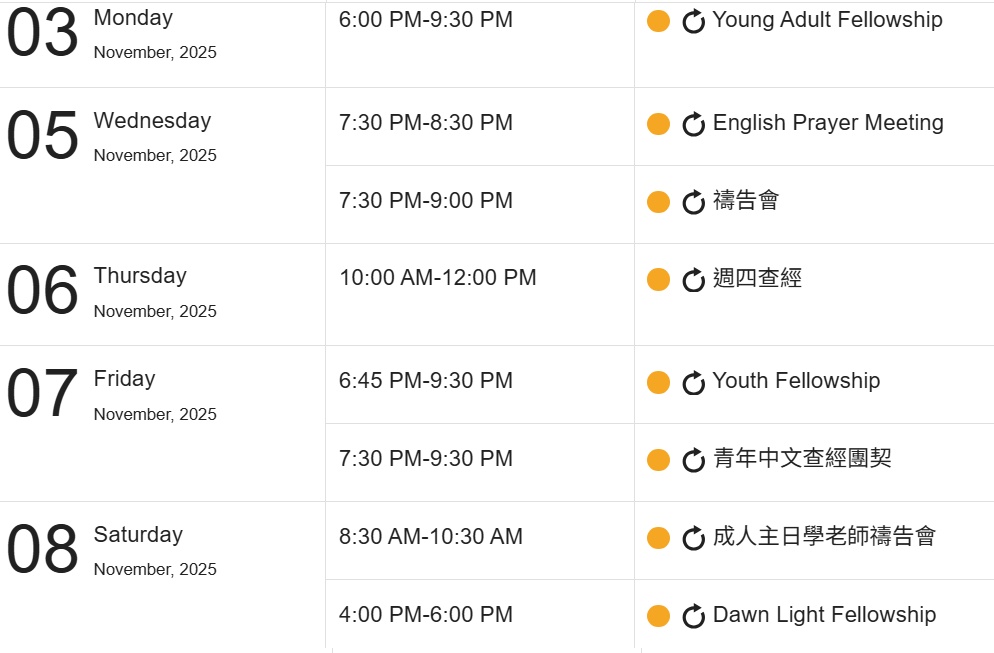Screen dimensions: 994x653
Task: Click orange dot for Young Adult Fellowship
Action: 658,21
